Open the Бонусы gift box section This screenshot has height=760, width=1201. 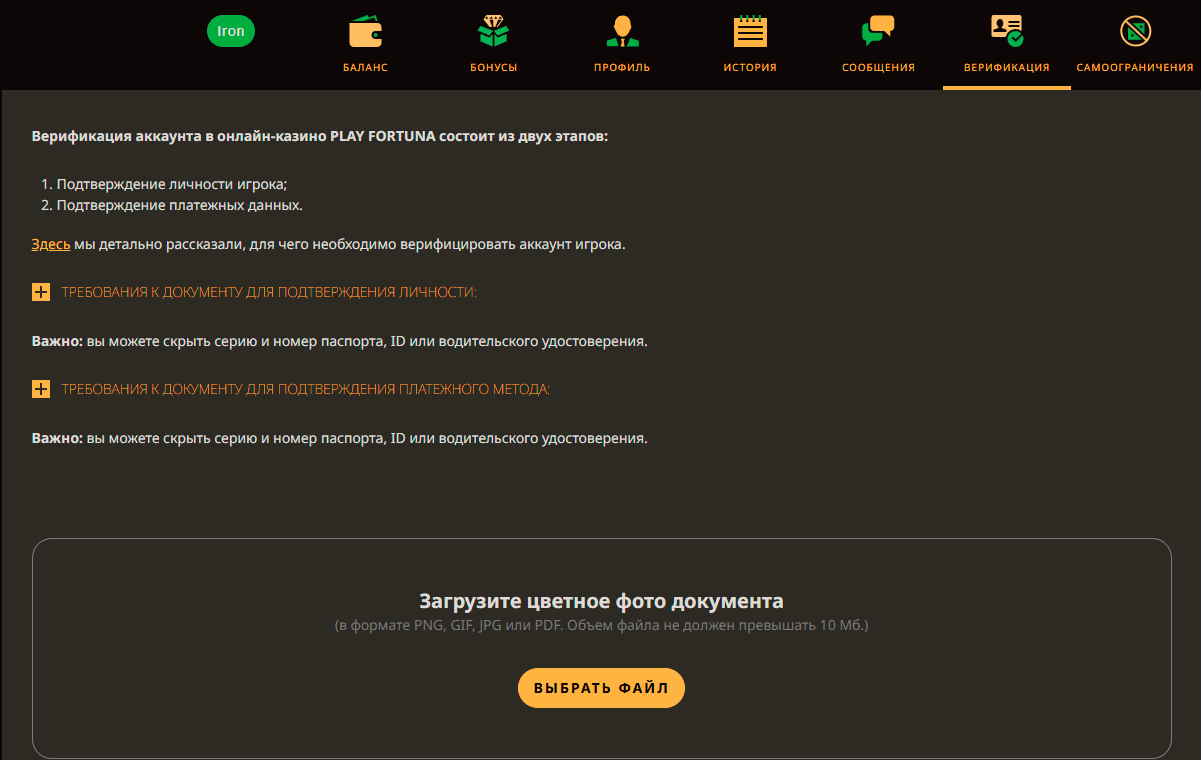pyautogui.click(x=493, y=45)
